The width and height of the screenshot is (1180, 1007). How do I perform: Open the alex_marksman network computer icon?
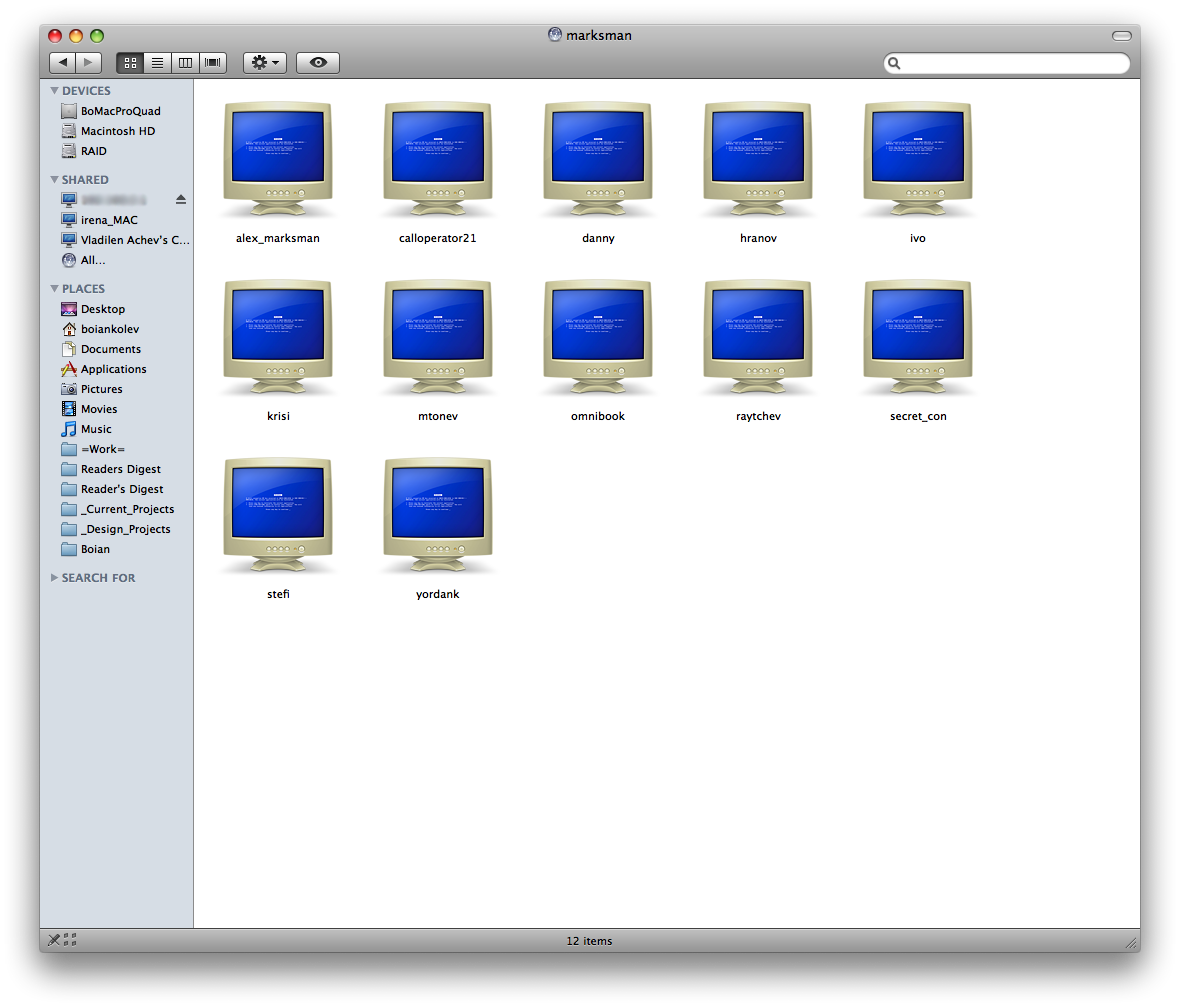277,159
